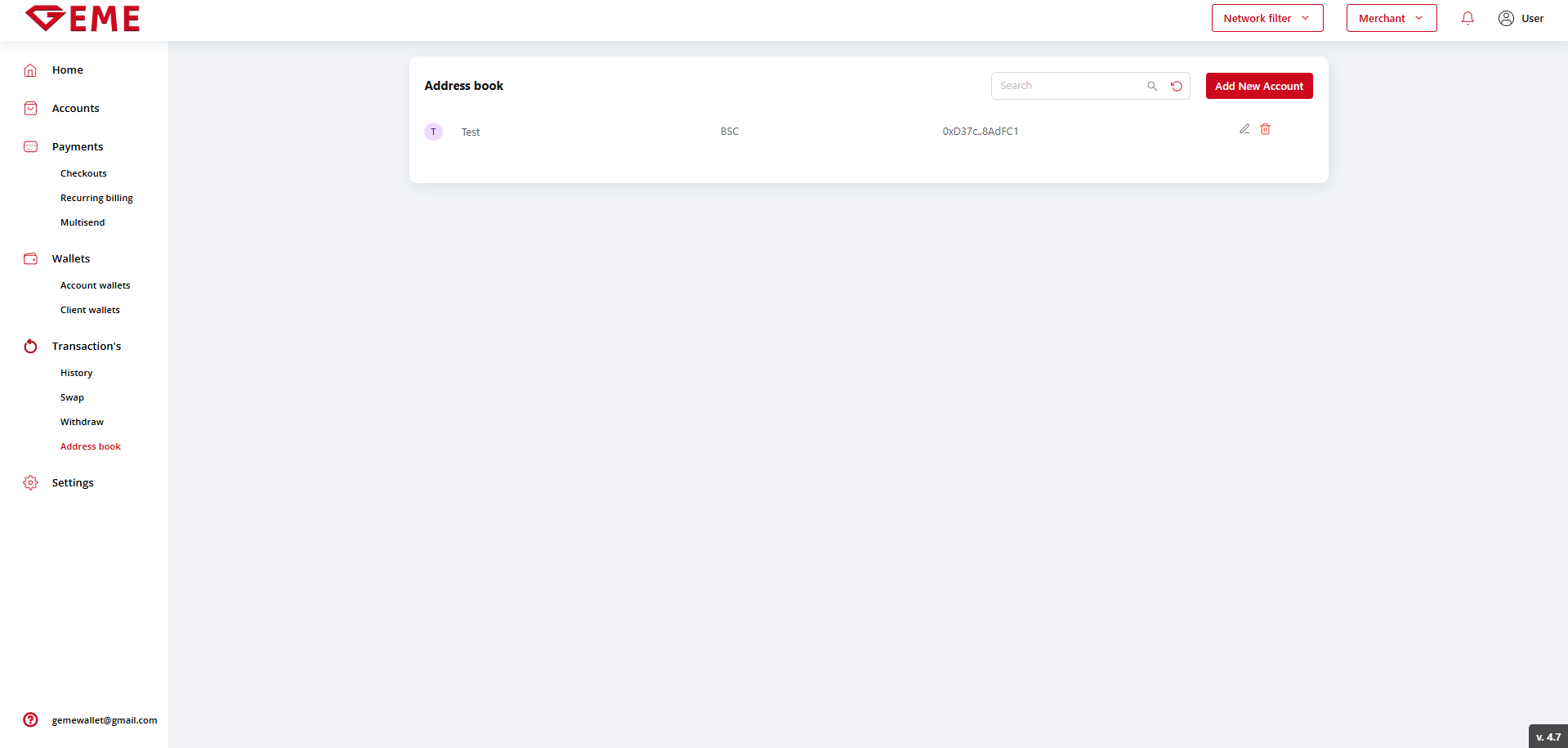Click the gemewallet@gmail.com support link
The width and height of the screenshot is (1568, 748).
[x=105, y=720]
